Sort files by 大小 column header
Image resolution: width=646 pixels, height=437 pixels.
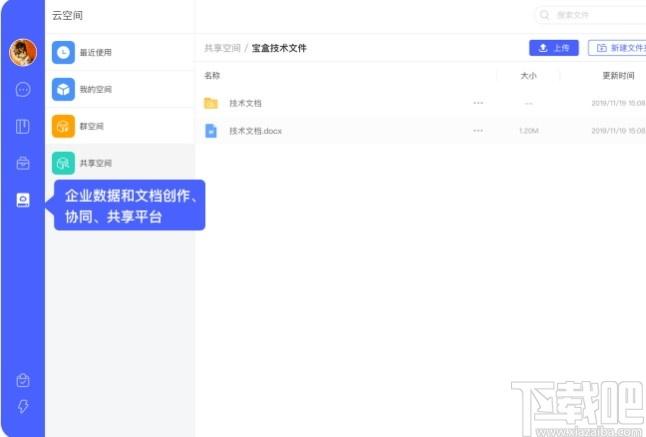click(528, 75)
